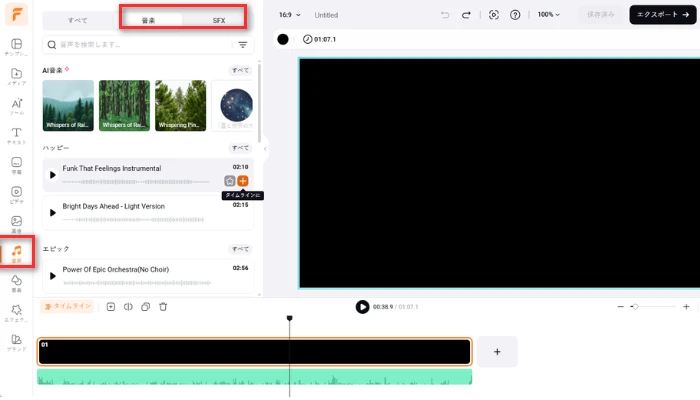Open the Audio (音楽) sidebar panel
Screen dimensions: 700x400
[x=16, y=252]
